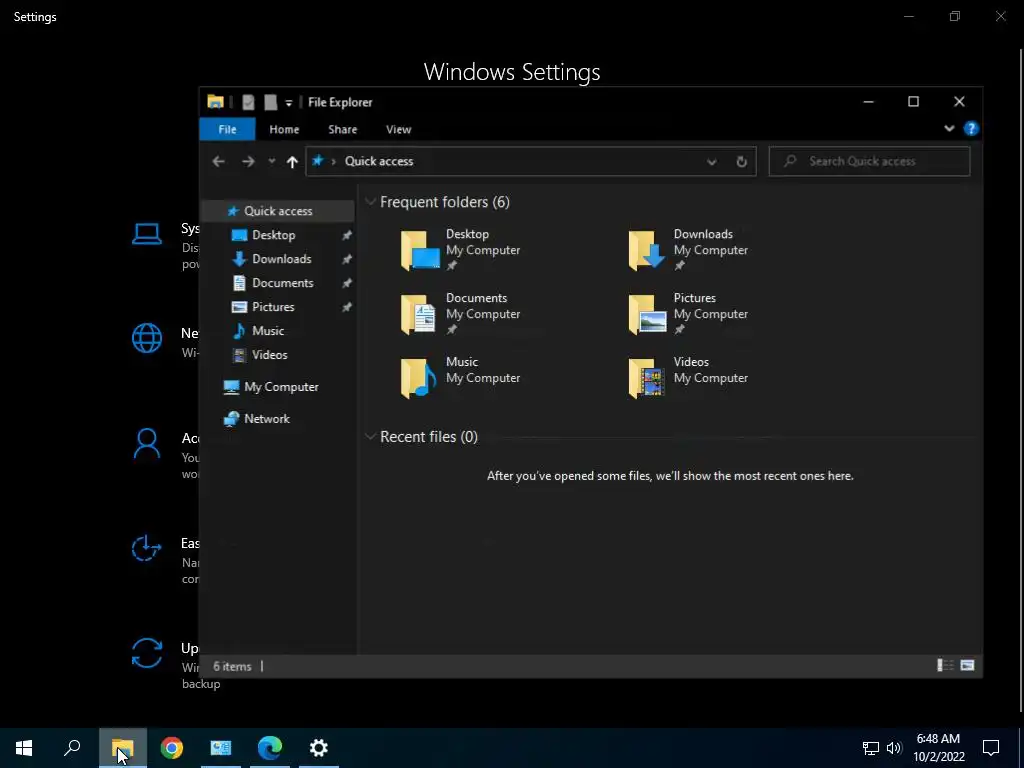Open the network tray icon

871,748
